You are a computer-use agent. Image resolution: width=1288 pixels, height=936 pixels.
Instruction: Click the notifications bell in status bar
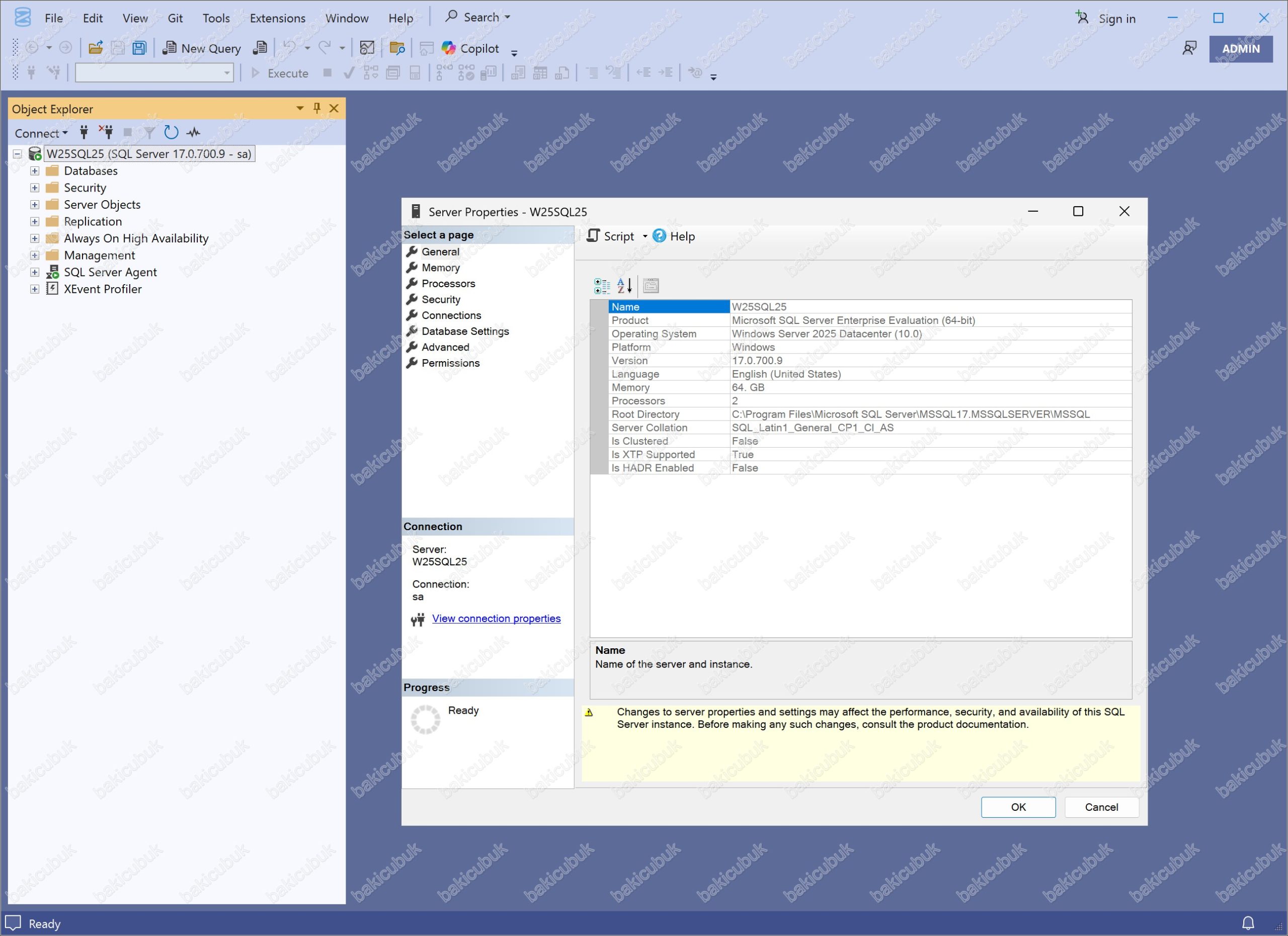pos(1248,923)
